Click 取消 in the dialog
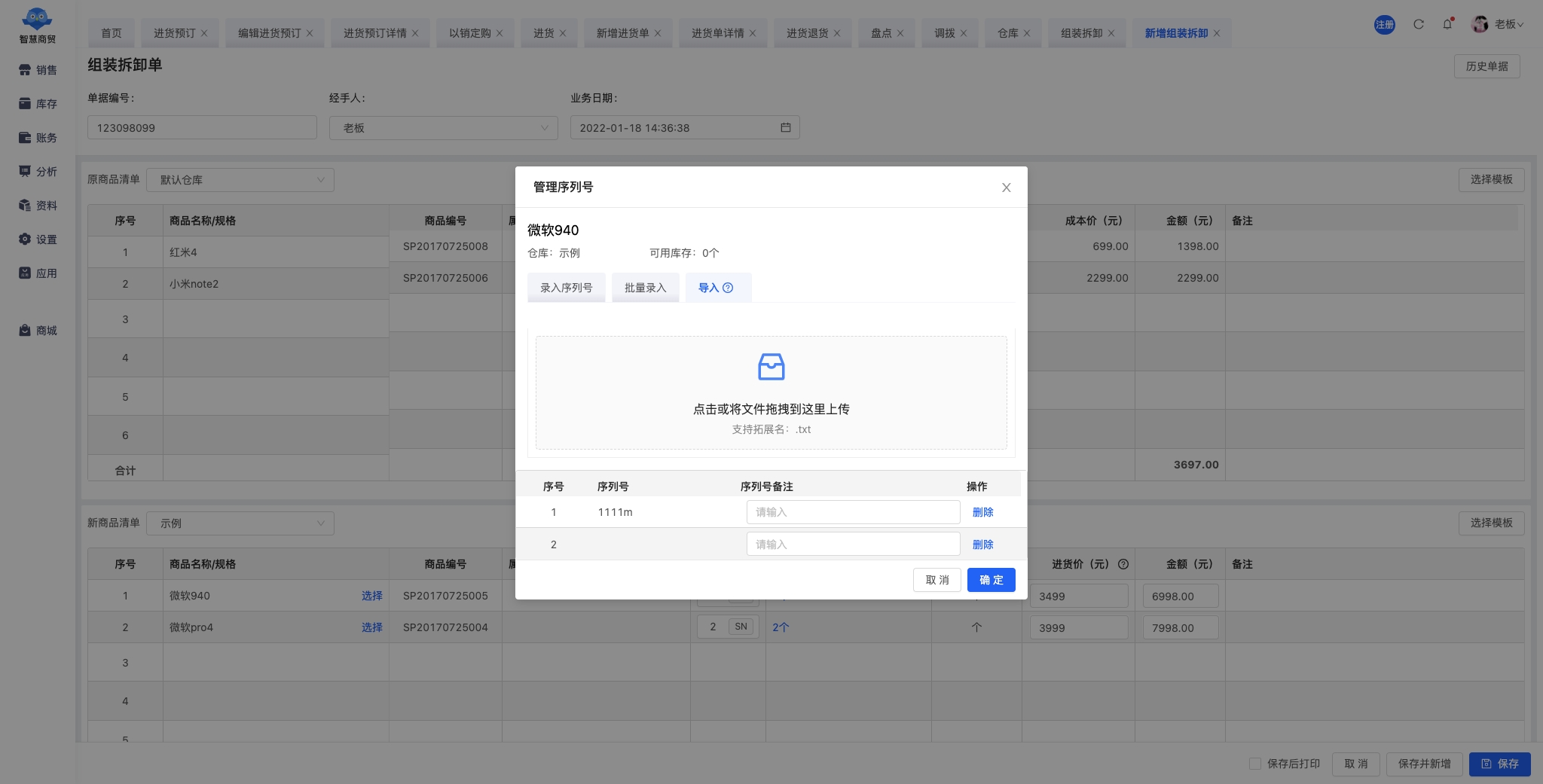Viewport: 1543px width, 784px height. click(937, 580)
